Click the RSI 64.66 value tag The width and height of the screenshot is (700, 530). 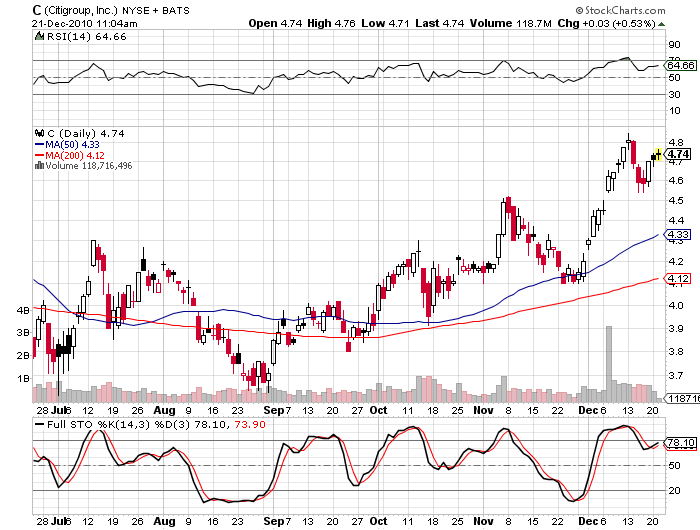coord(680,66)
